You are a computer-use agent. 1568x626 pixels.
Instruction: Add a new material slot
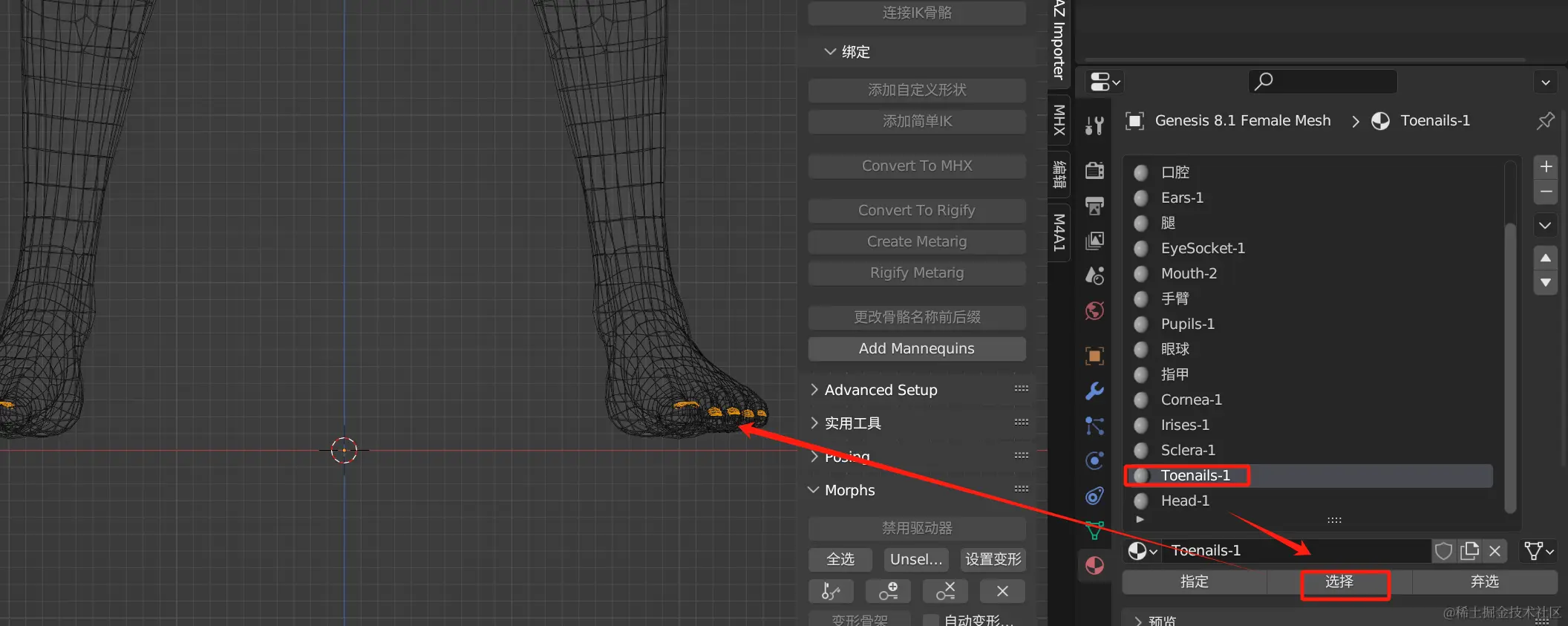coord(1546,167)
